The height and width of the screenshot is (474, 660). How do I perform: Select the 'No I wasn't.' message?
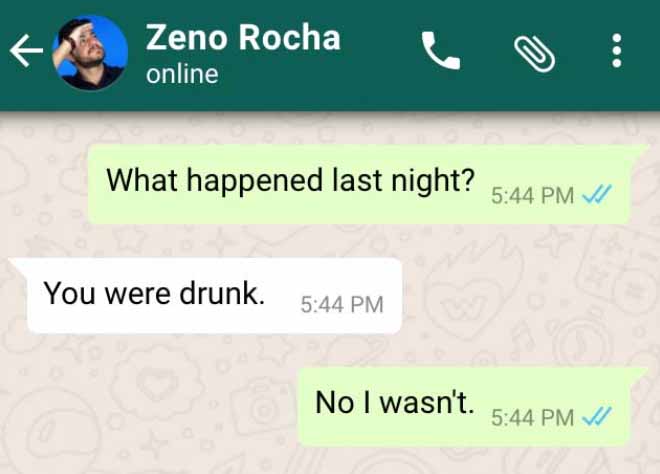[x=464, y=406]
